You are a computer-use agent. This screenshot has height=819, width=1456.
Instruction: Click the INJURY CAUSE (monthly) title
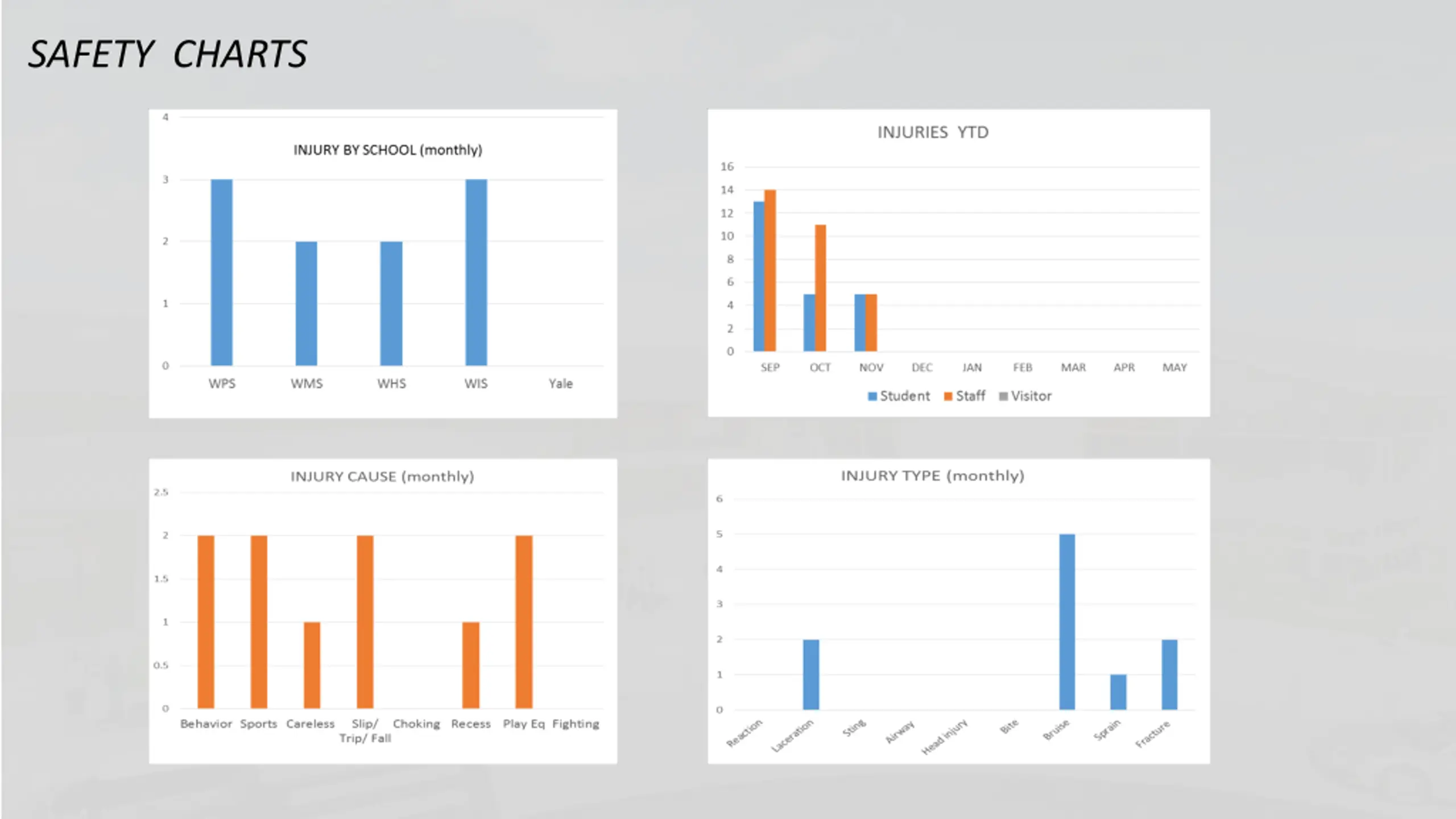382,477
